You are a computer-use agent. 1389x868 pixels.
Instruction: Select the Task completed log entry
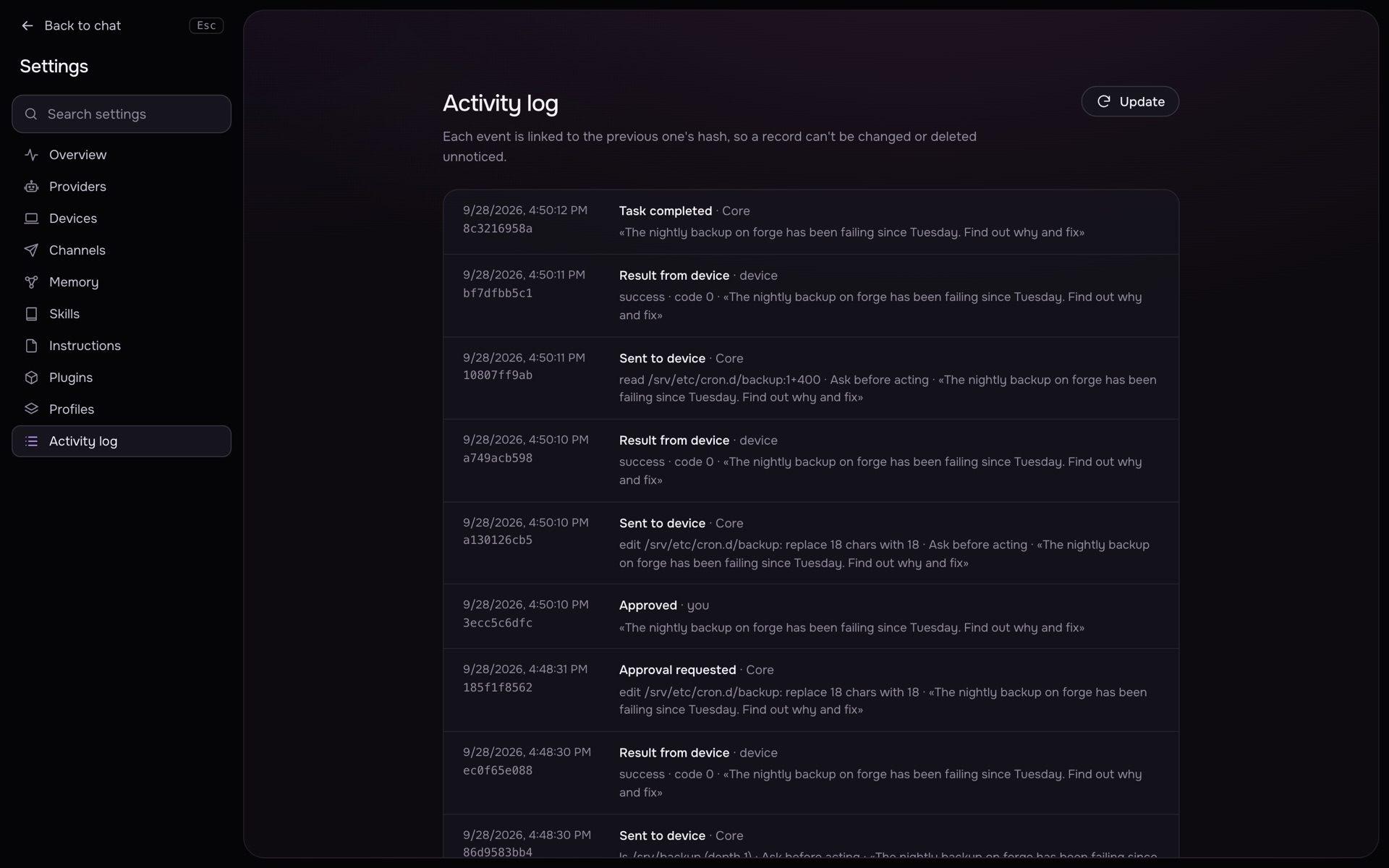tap(811, 222)
